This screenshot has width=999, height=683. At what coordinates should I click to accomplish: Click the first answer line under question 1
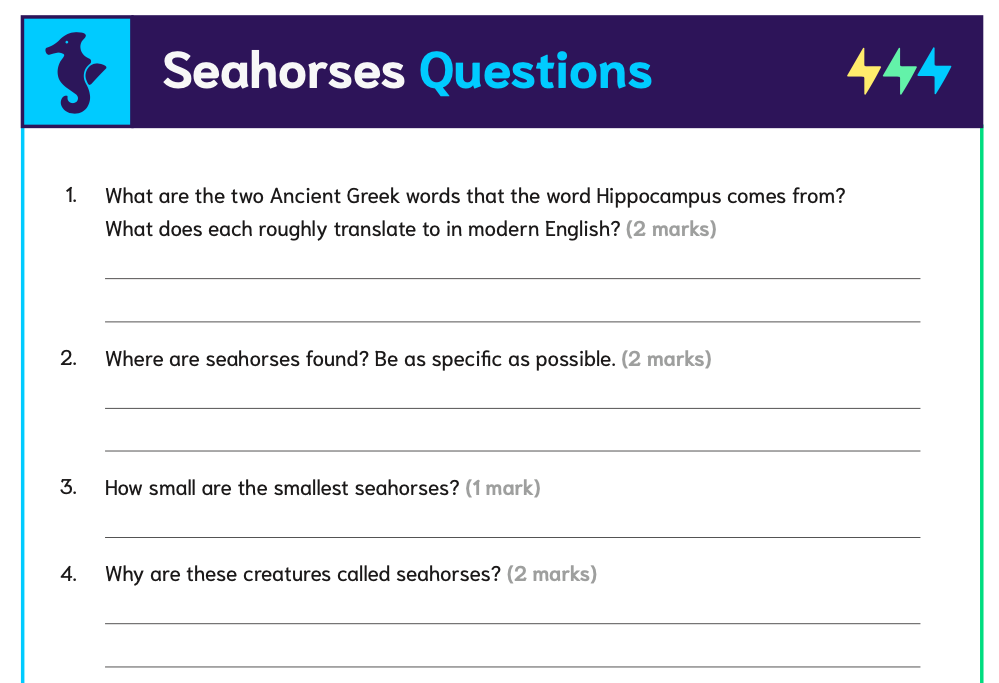click(512, 277)
